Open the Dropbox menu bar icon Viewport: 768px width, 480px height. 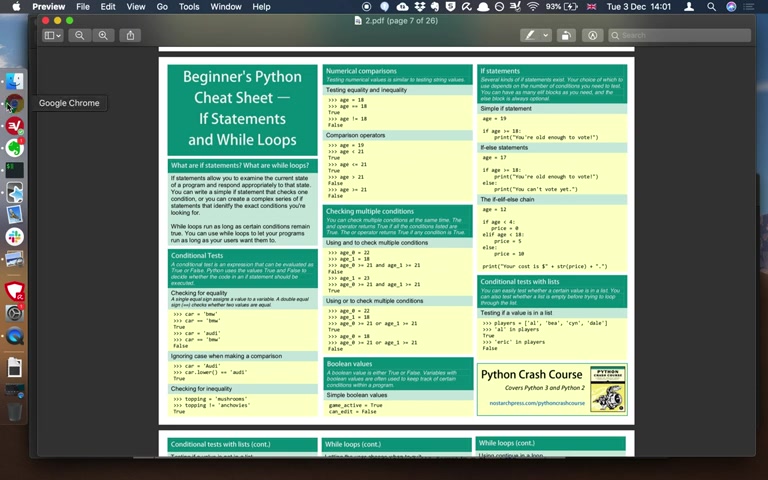pos(419,6)
